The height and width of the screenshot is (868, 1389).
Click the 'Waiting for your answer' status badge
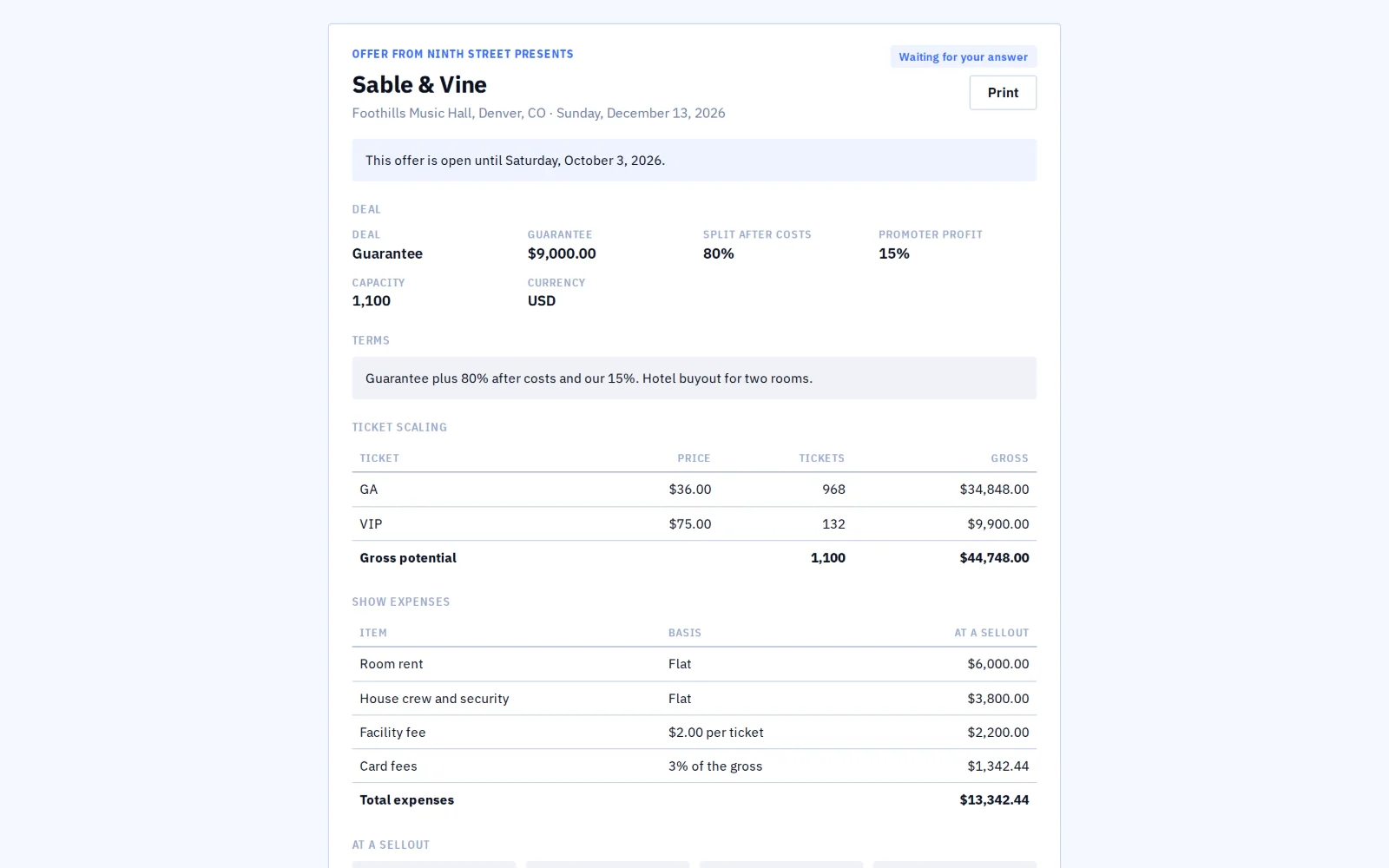(963, 57)
